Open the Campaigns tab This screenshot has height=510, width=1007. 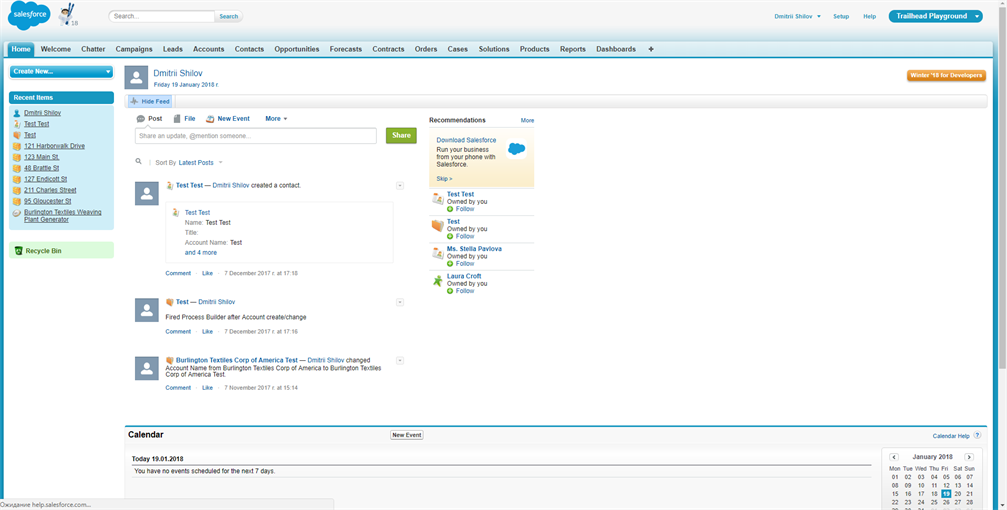coord(134,49)
